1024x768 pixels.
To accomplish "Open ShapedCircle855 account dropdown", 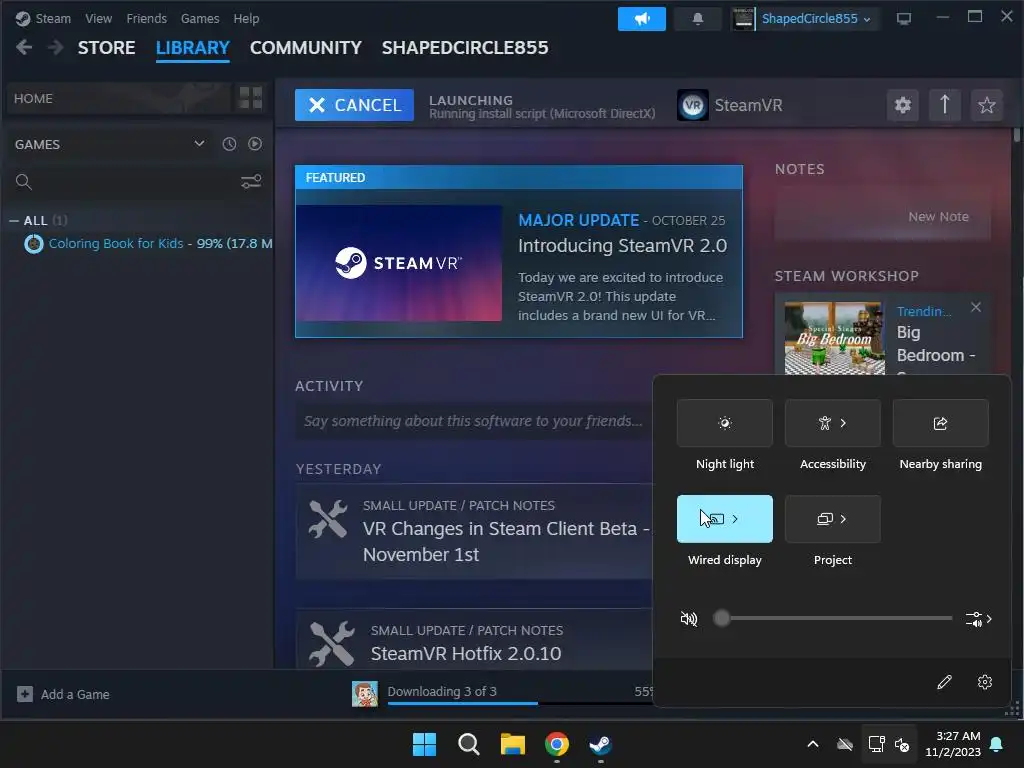I will tap(816, 19).
